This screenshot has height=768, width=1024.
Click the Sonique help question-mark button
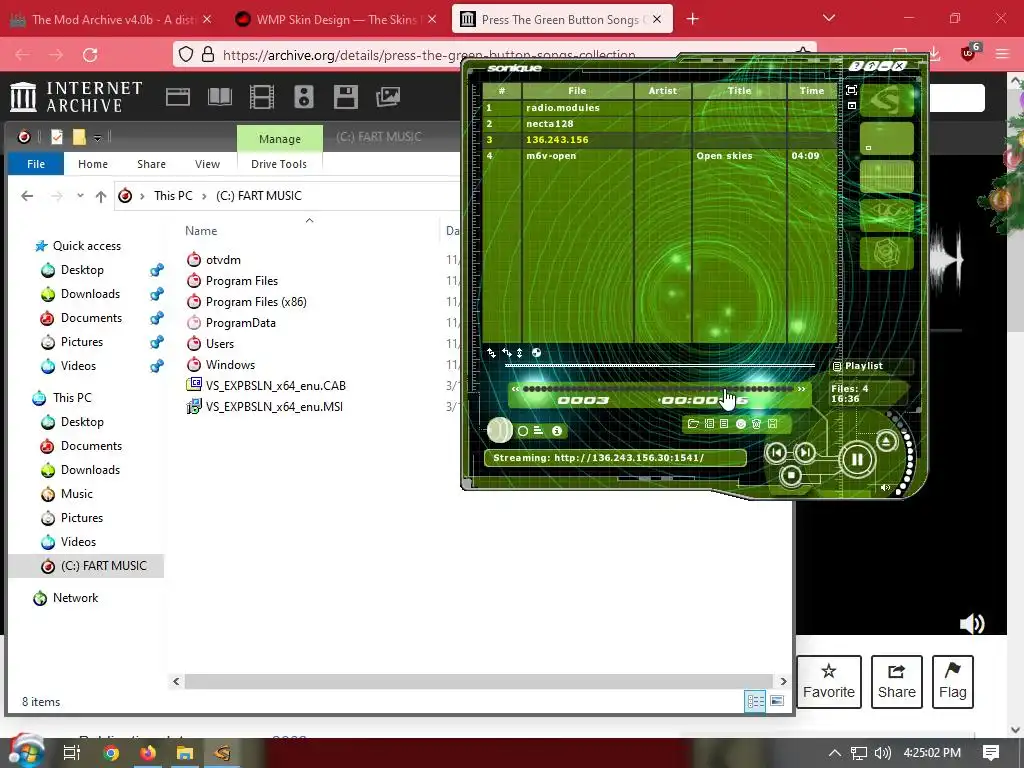click(857, 66)
